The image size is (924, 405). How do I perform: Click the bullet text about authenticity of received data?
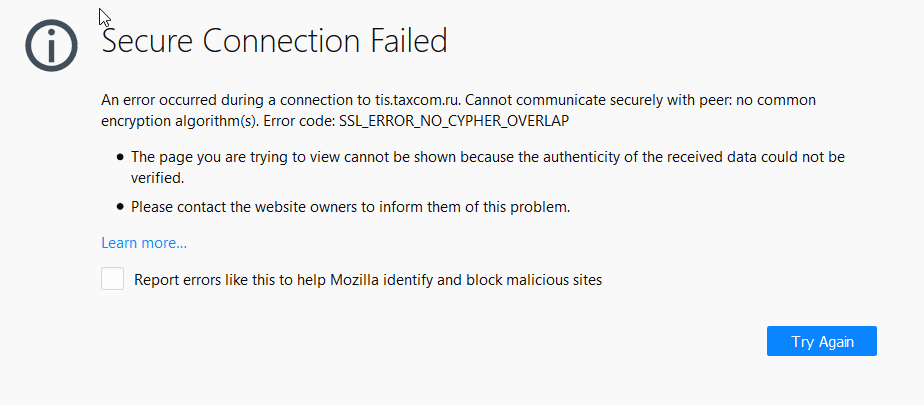488,167
